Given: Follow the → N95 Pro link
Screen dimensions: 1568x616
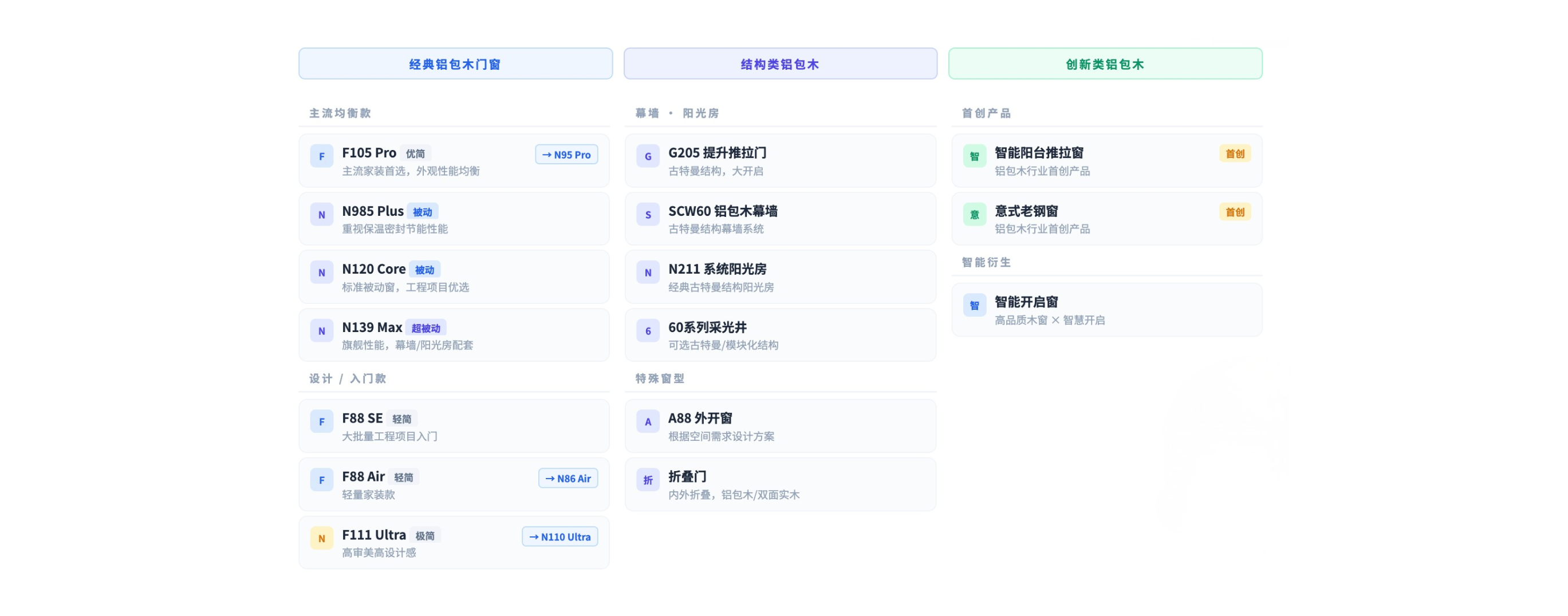Looking at the screenshot, I should click(566, 155).
